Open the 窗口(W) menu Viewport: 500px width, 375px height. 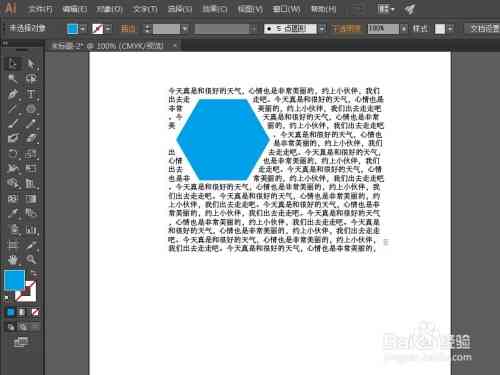(286, 9)
